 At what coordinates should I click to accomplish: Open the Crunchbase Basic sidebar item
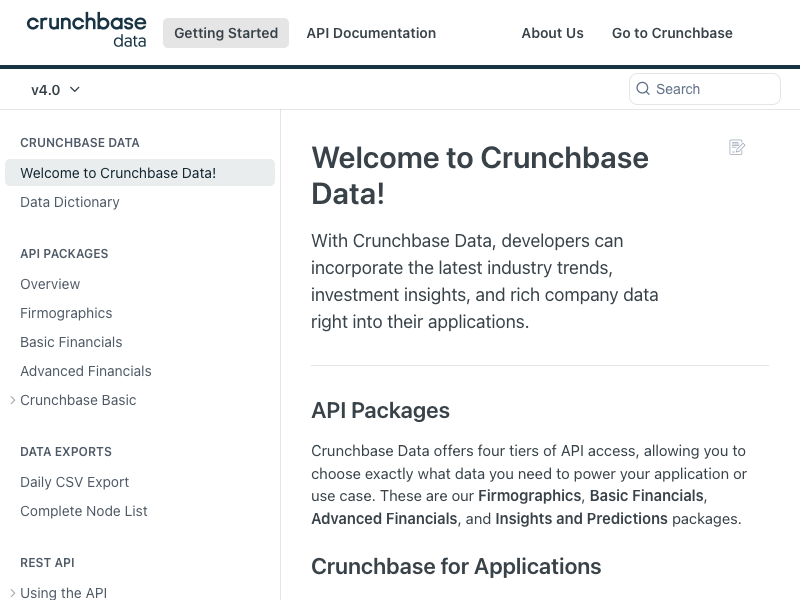point(78,401)
